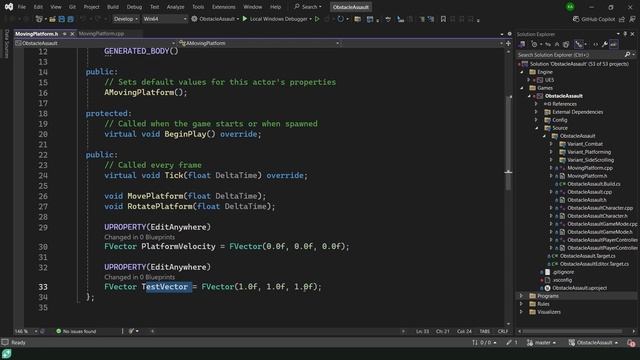This screenshot has height=360, width=640.
Task: Click the master branch in status bar
Action: 542,342
